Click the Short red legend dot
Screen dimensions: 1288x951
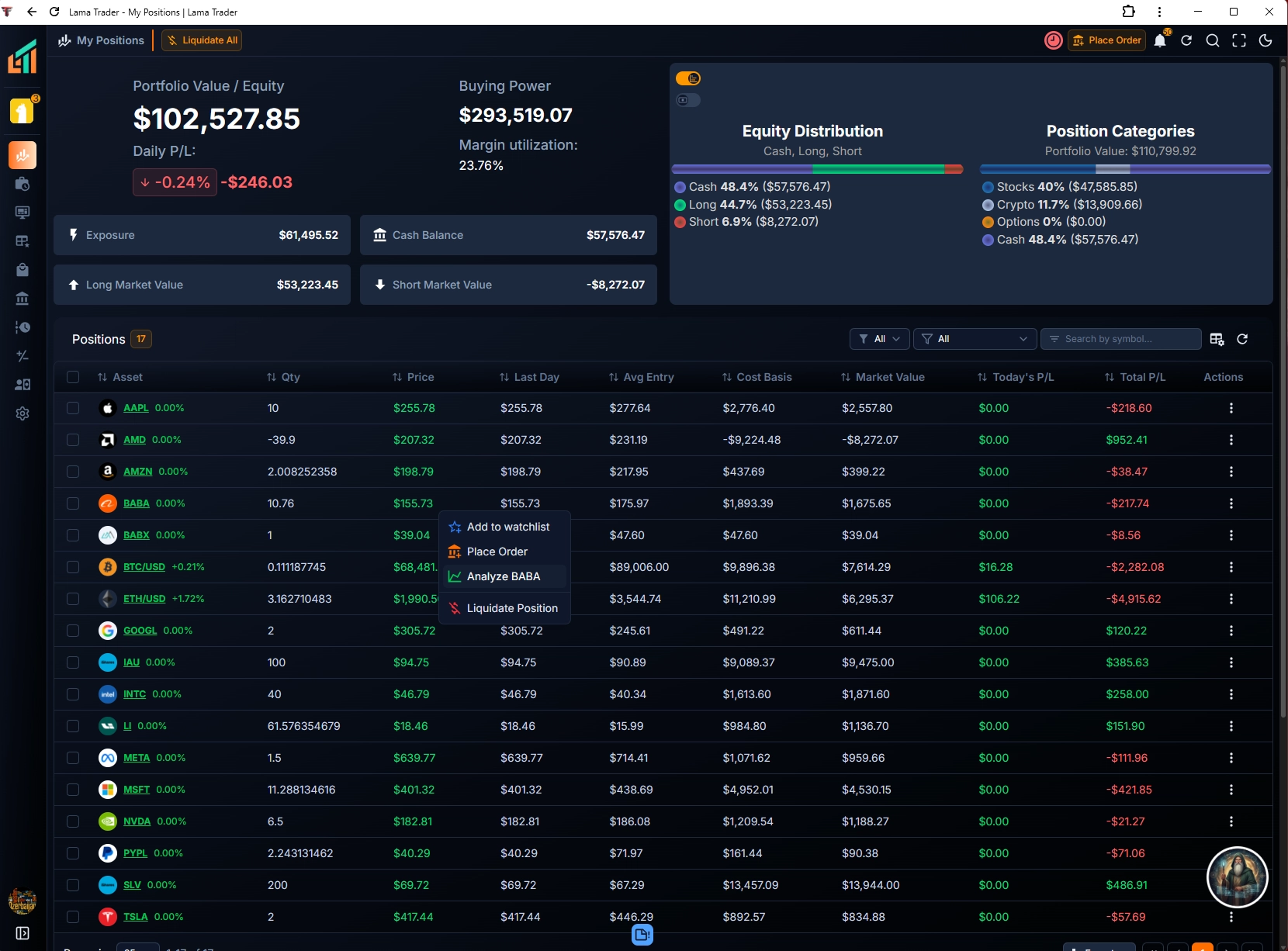[680, 222]
